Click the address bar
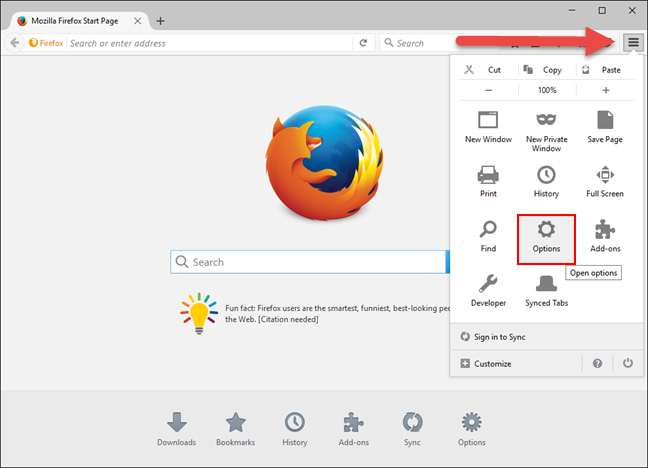 click(x=210, y=43)
